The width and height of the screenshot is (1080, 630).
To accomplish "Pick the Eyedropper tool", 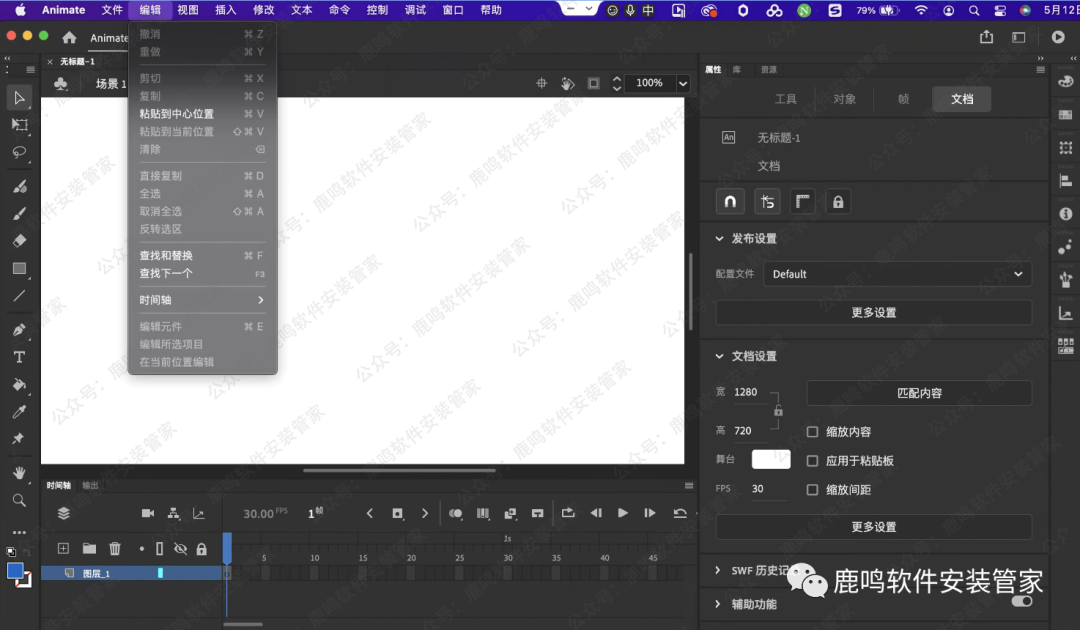I will point(19,412).
